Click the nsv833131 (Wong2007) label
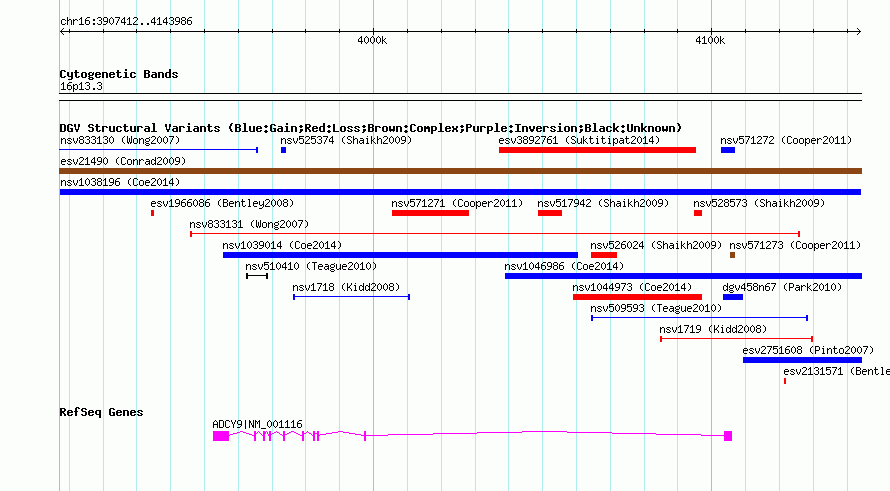890x491 pixels. point(249,224)
